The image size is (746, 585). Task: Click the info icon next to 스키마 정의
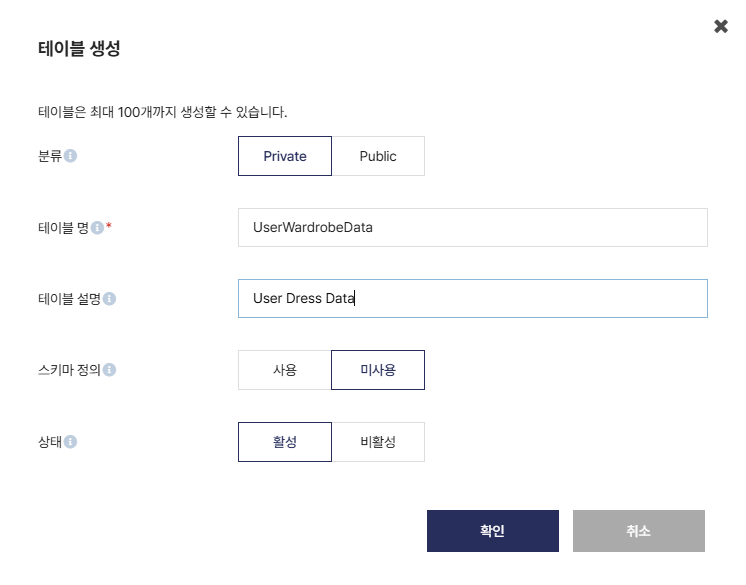(x=109, y=370)
